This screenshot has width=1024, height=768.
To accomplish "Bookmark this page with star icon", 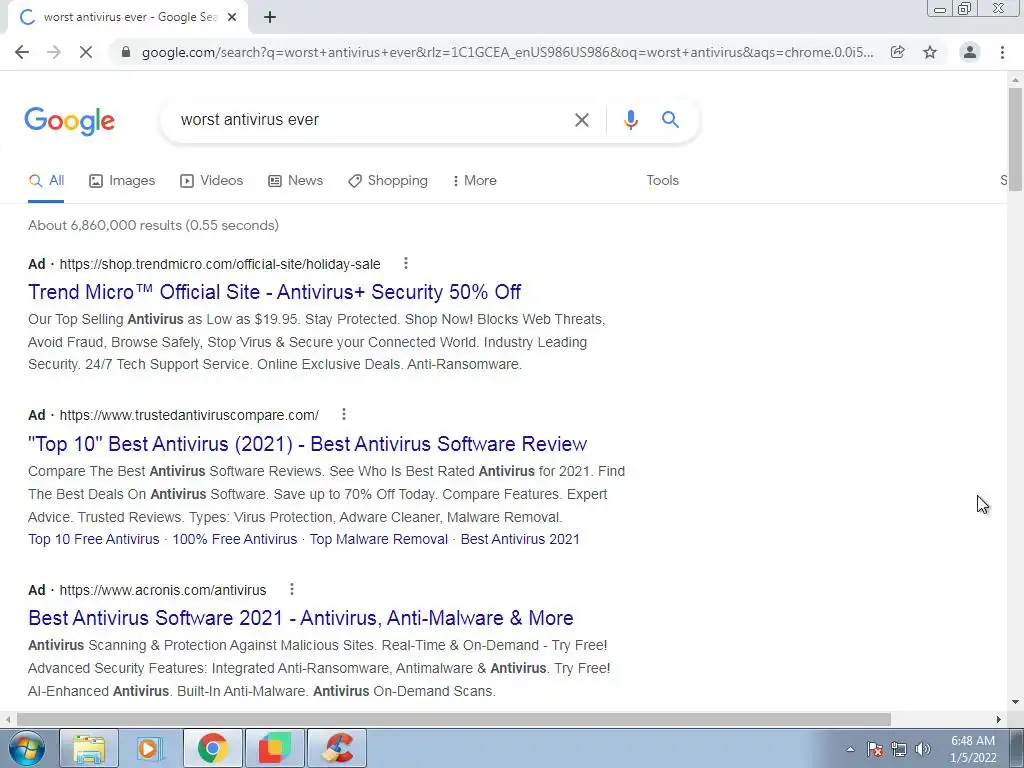I will (930, 52).
